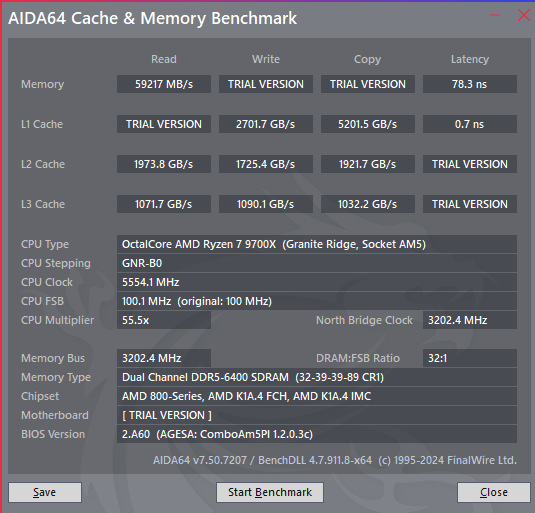Click the Close button at bottom
535x513 pixels.
pos(493,492)
